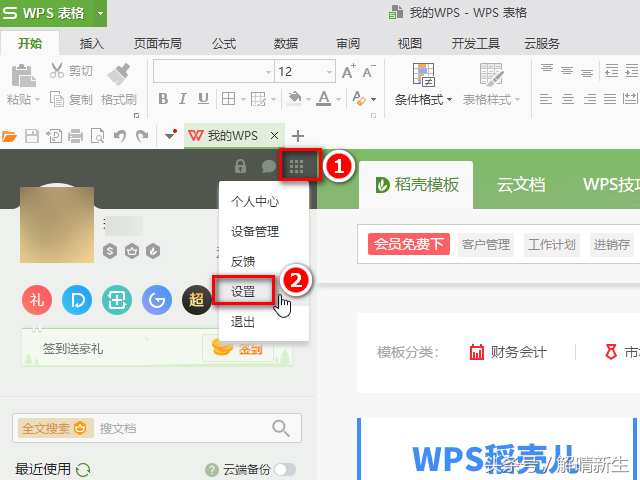
Task: Click the black 超 member circle icon
Action: 197,300
